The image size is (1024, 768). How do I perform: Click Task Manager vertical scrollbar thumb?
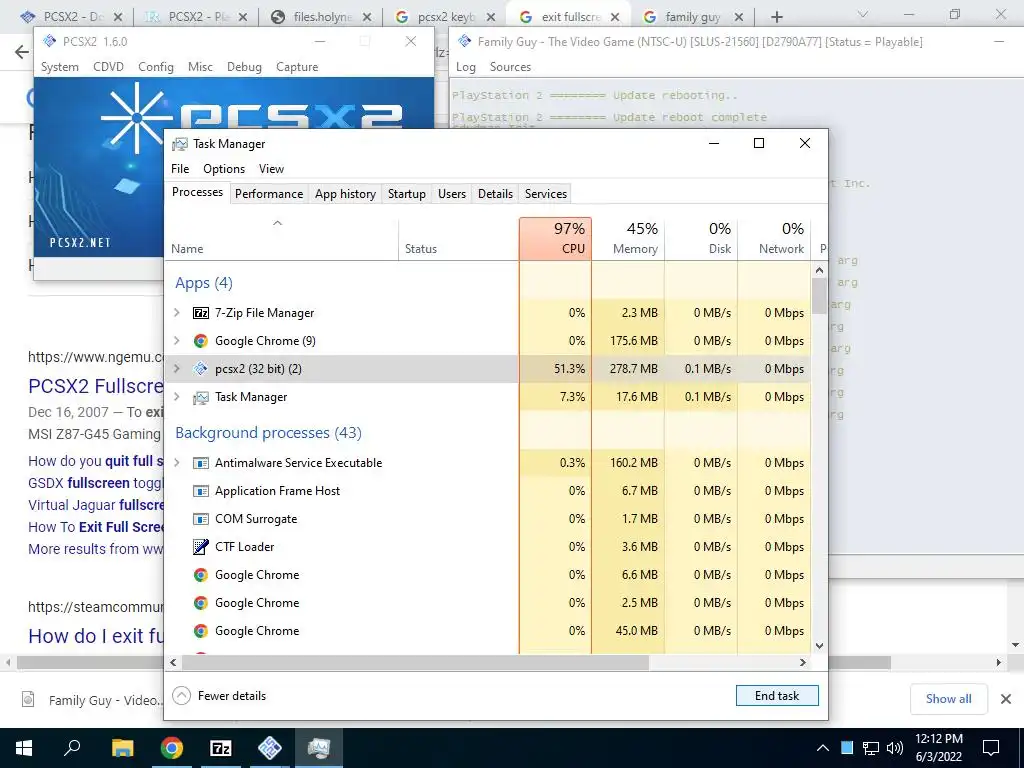[820, 295]
